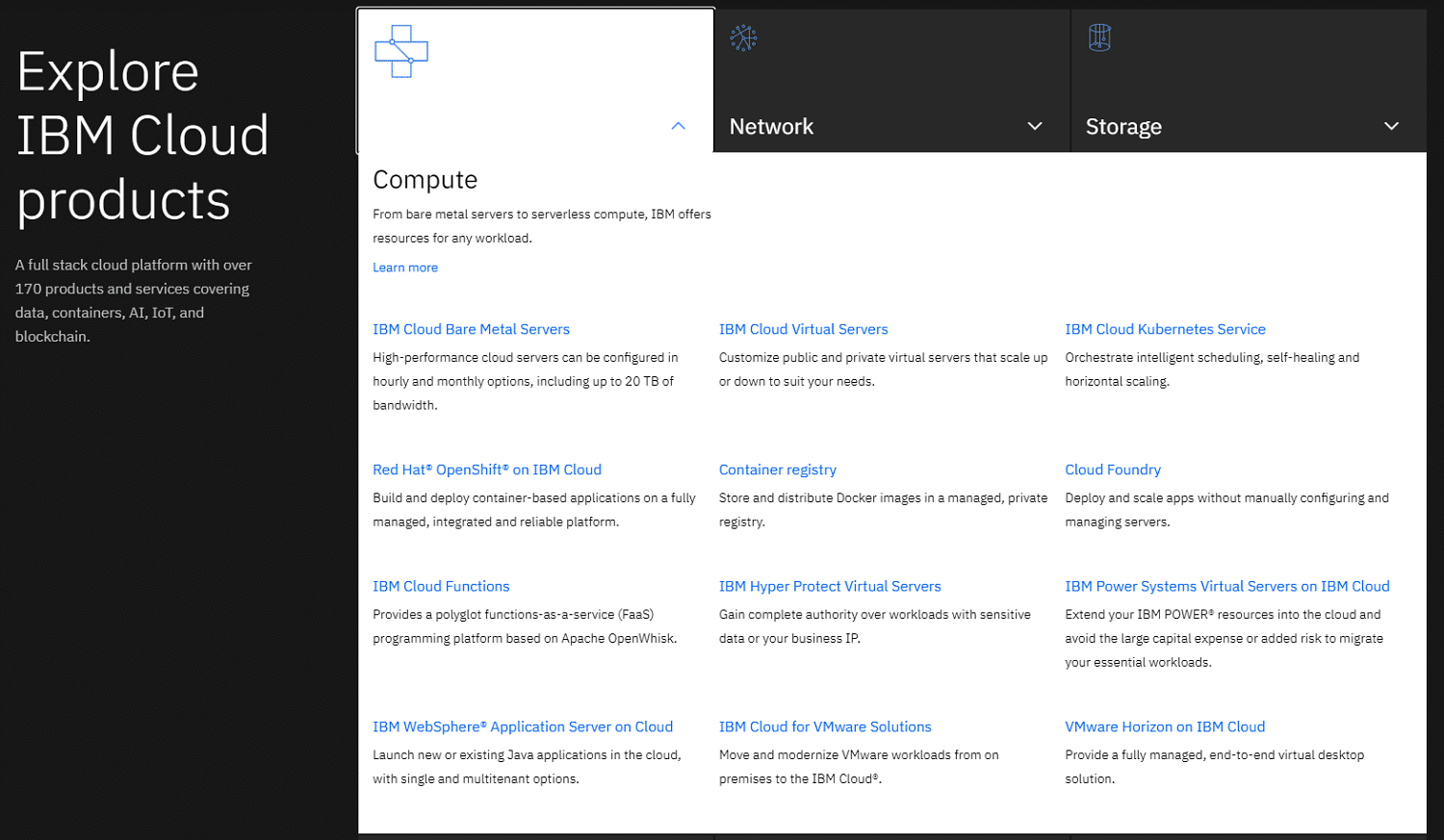1444x840 pixels.
Task: Switch to the Network tab
Action: tap(771, 126)
